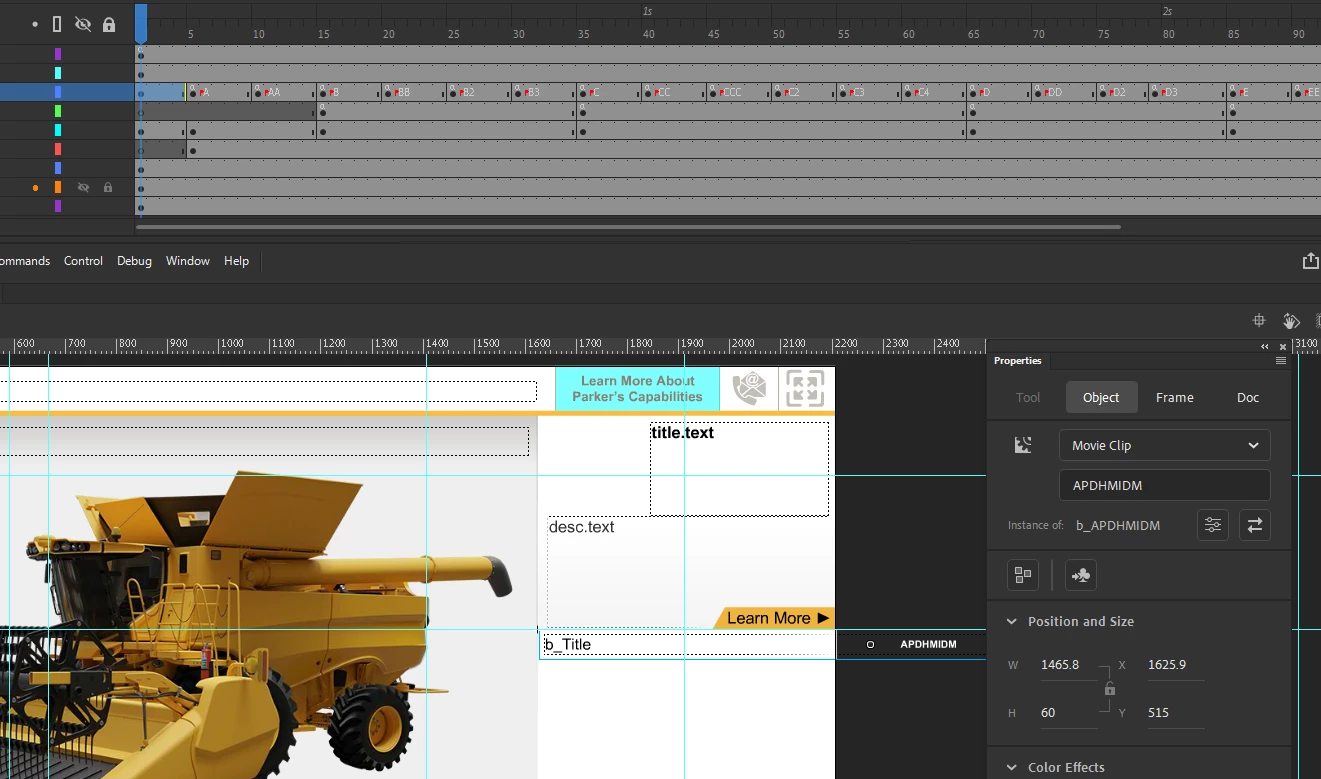Select keyframe labeled AA in the timeline

[268, 92]
